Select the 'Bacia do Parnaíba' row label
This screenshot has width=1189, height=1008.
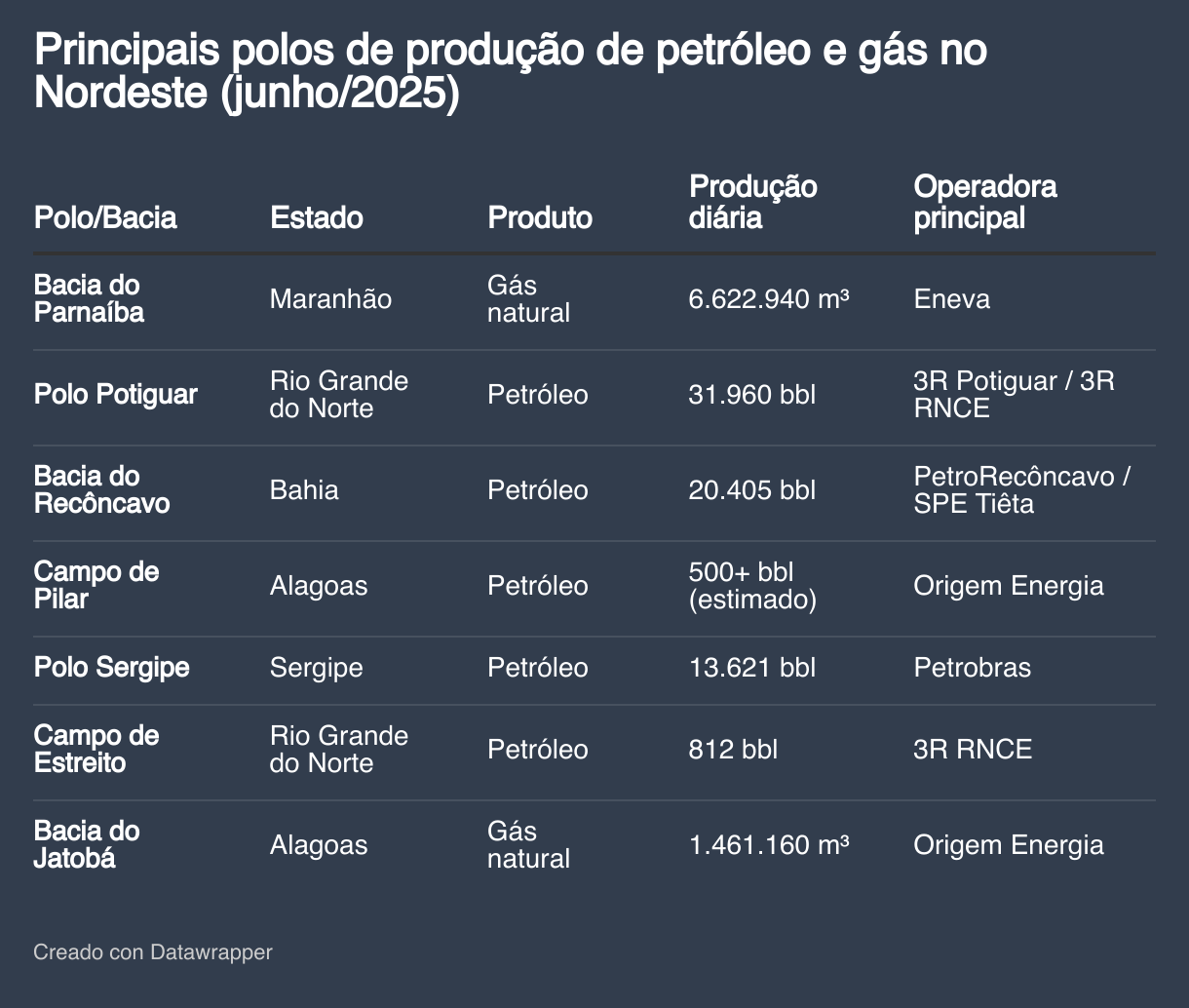click(89, 299)
